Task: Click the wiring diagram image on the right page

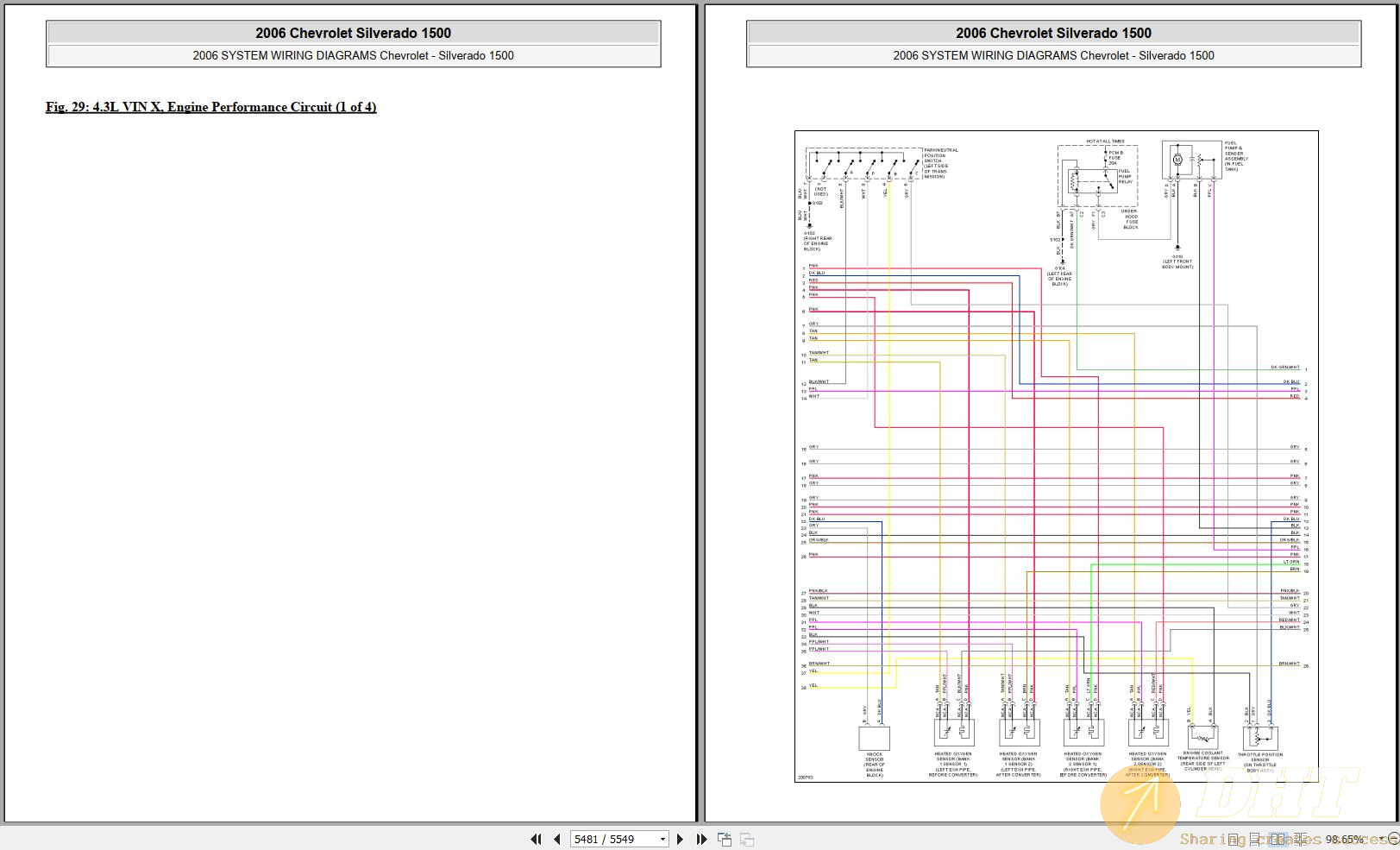Action: click(1056, 456)
